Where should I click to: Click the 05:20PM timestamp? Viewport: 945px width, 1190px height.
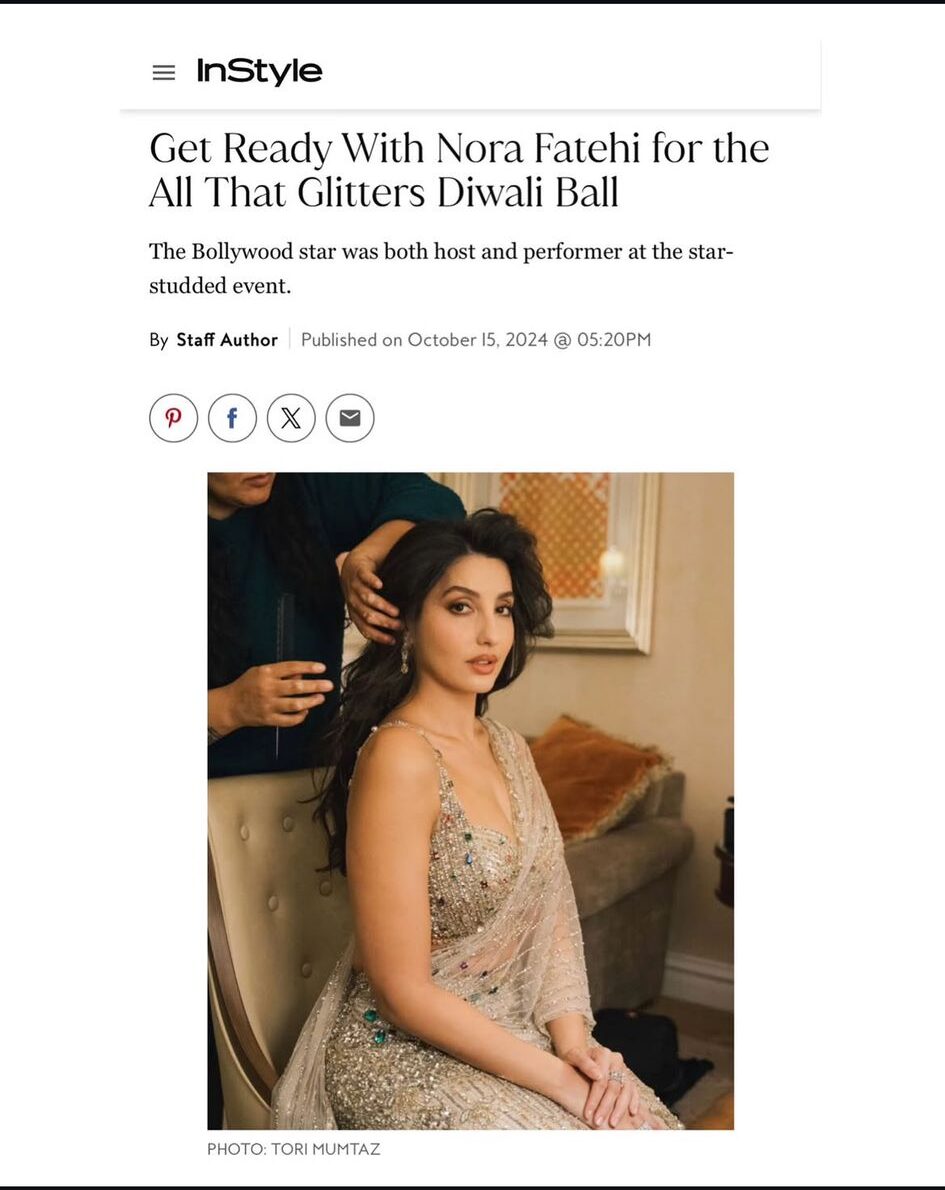coord(614,339)
